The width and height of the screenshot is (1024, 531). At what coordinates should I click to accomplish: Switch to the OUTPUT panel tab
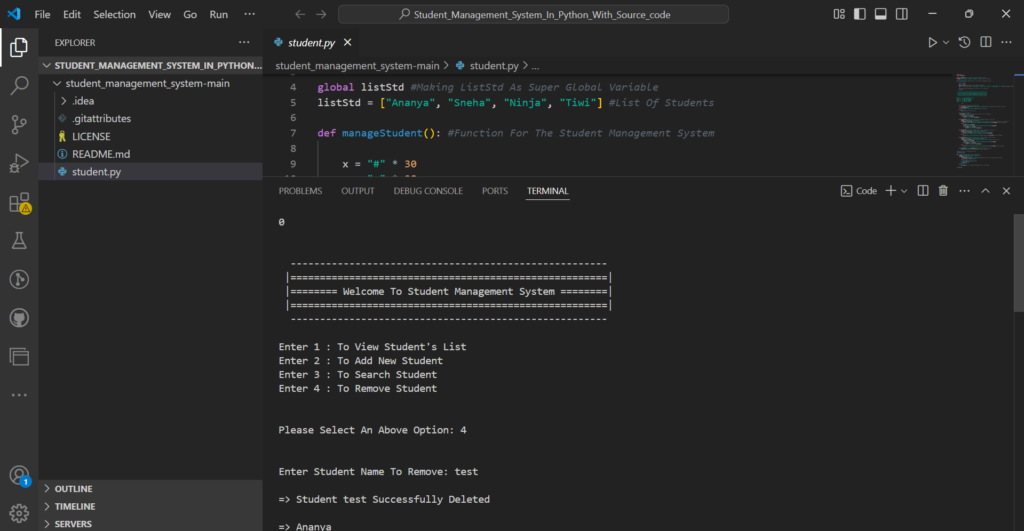358,191
